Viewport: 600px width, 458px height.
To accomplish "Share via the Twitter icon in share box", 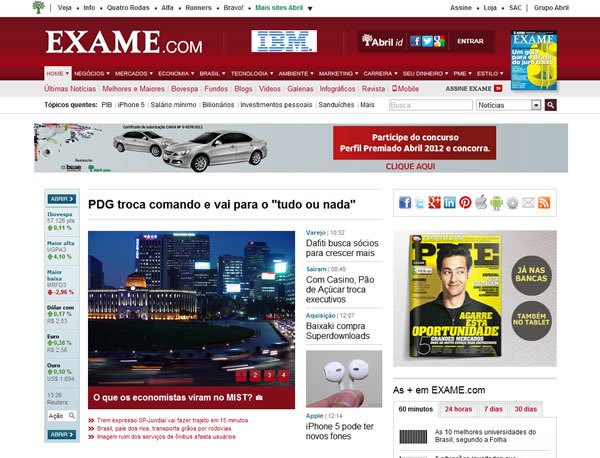I will pos(420,203).
